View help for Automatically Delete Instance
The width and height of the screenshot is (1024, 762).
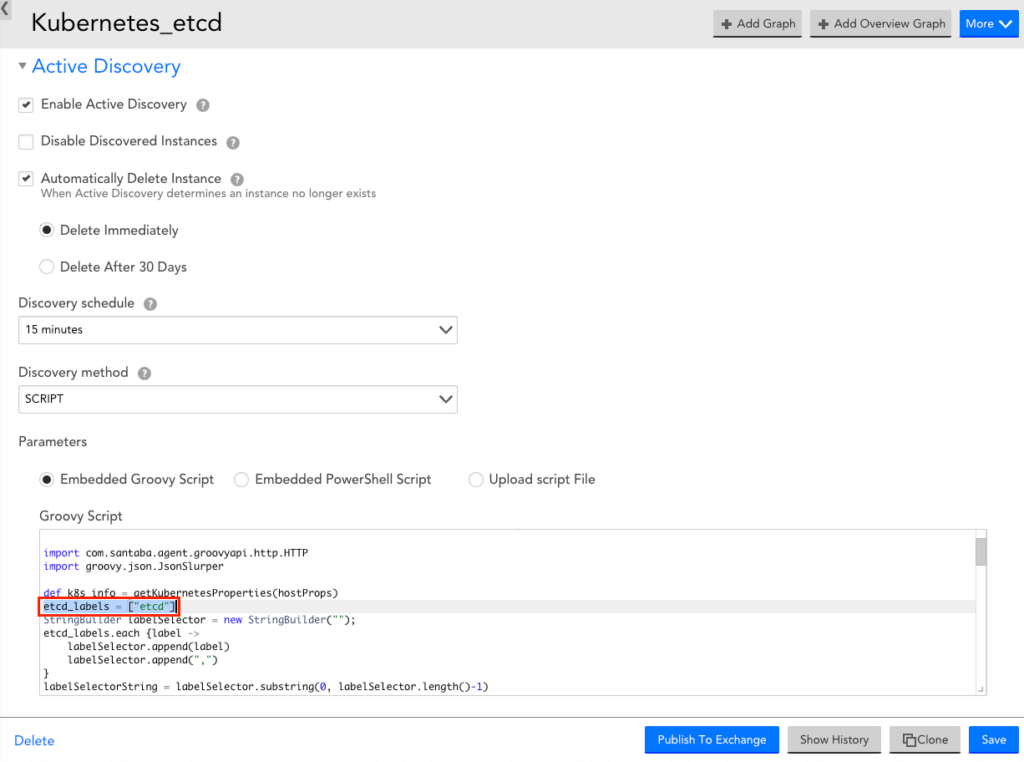(x=236, y=178)
